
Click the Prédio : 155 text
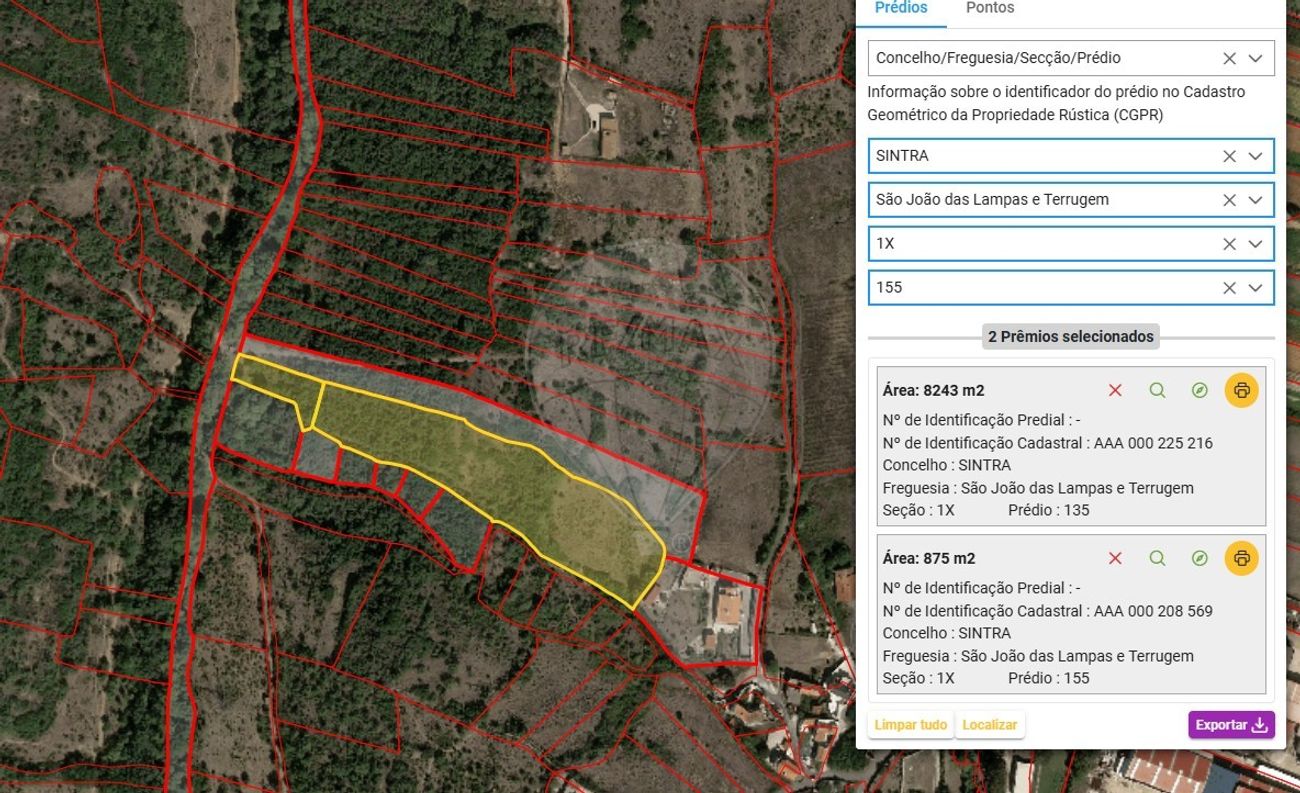pos(1048,678)
